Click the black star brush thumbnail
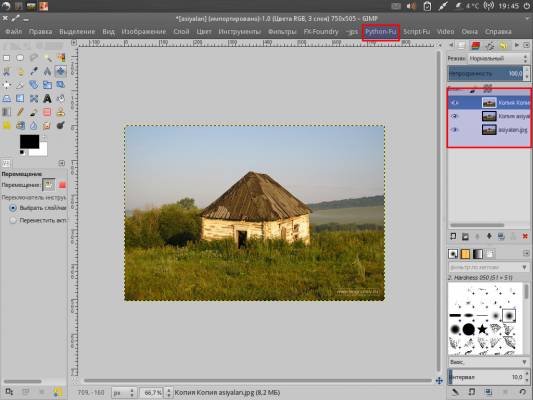This screenshot has width=533, height=400. (x=482, y=329)
